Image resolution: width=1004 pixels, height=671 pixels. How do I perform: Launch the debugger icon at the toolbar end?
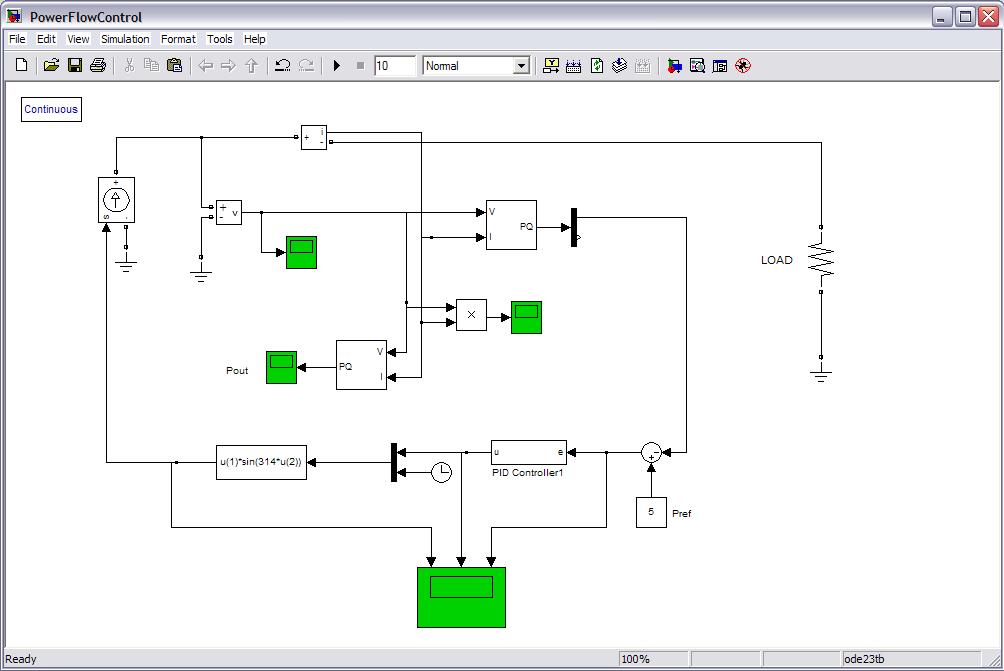tap(742, 66)
